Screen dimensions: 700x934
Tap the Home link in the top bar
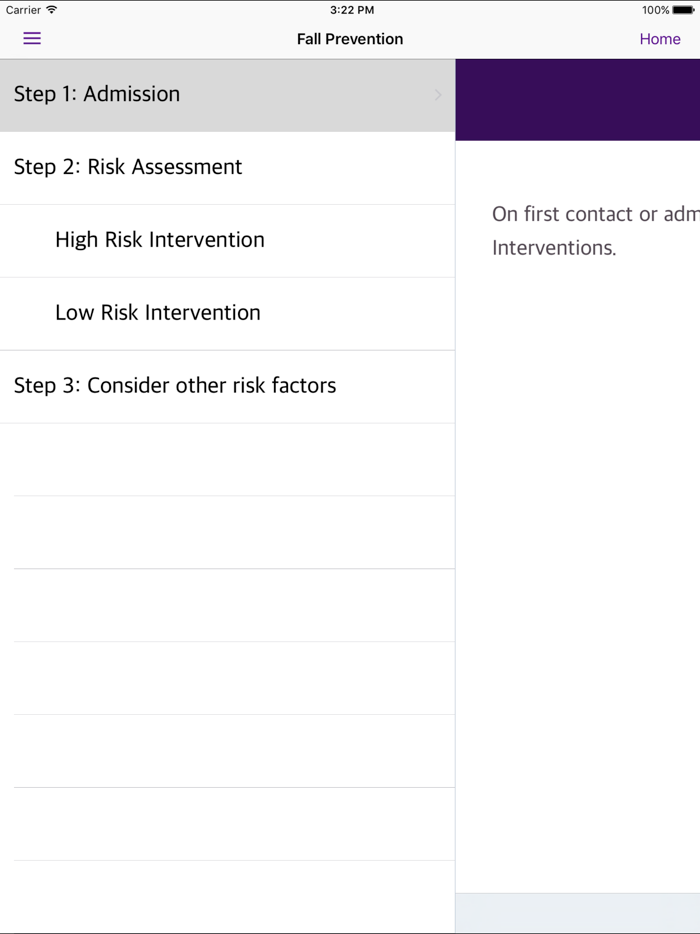point(660,39)
